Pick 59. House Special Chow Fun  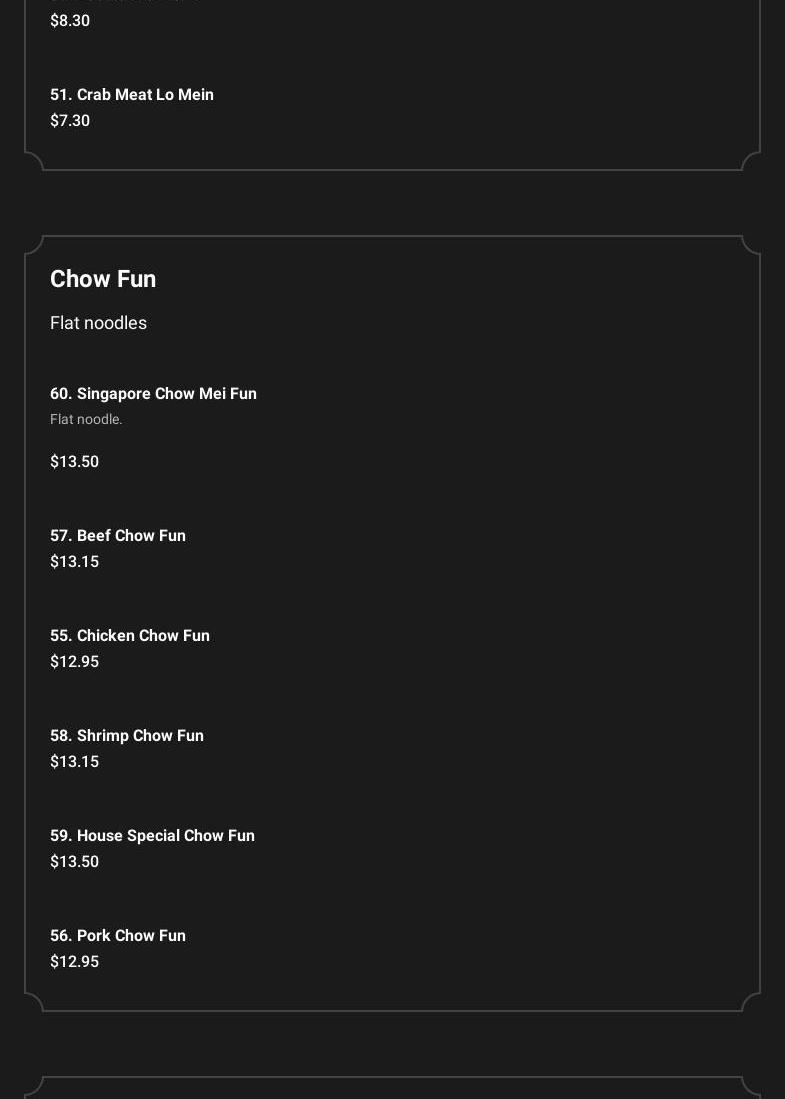[152, 836]
